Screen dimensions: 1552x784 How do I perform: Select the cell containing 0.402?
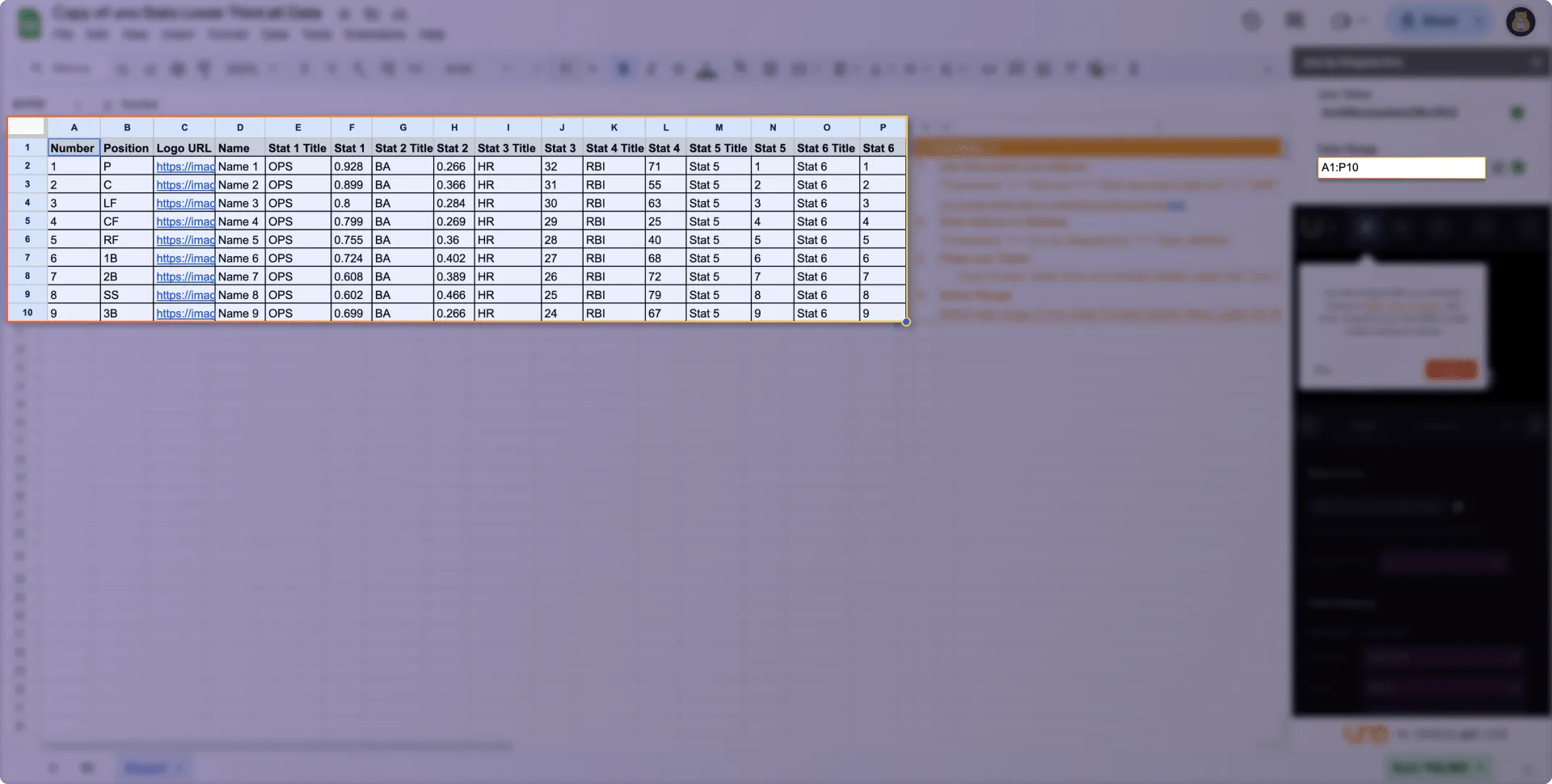pyautogui.click(x=454, y=259)
